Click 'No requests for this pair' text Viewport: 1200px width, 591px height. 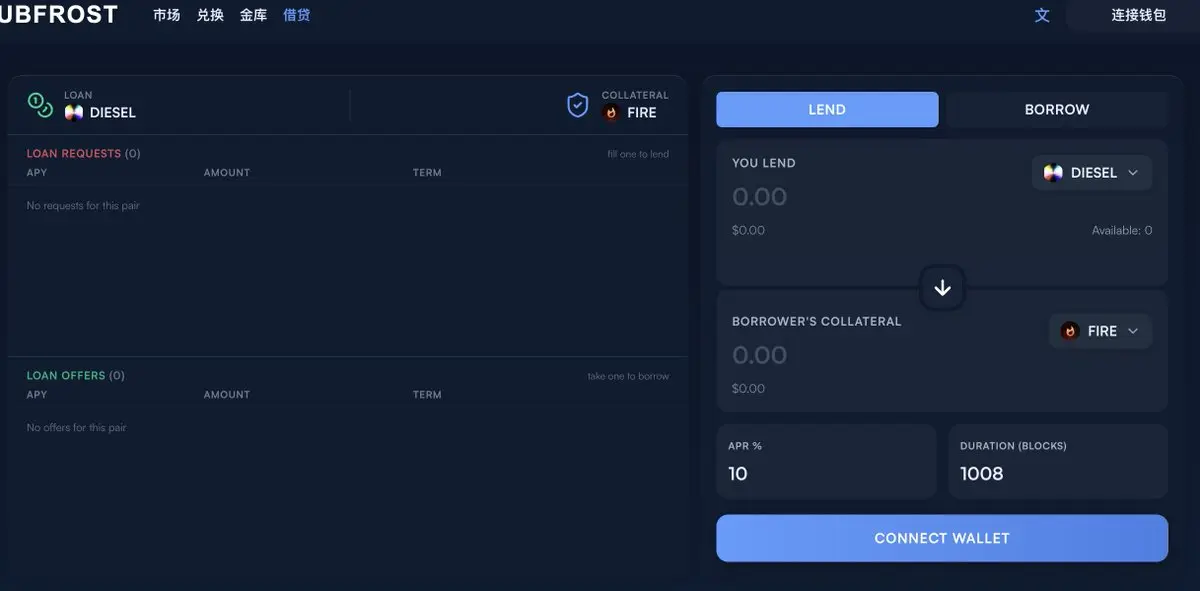tap(83, 206)
